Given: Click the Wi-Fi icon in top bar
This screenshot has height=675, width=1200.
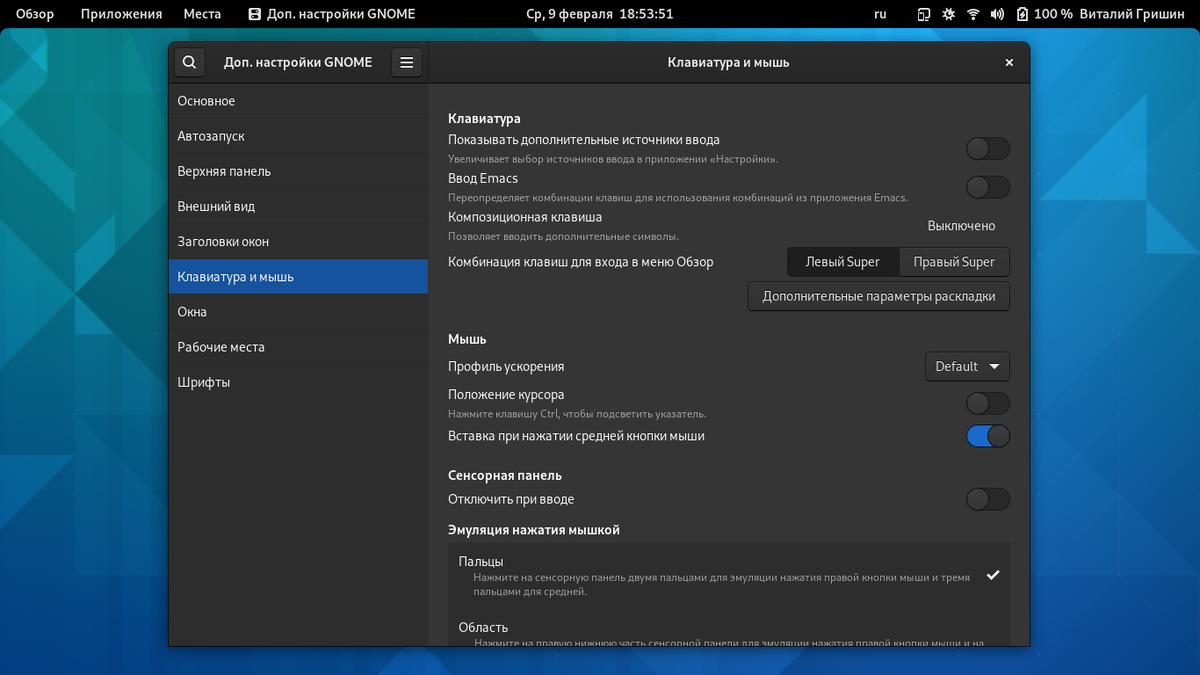Looking at the screenshot, I should [973, 14].
